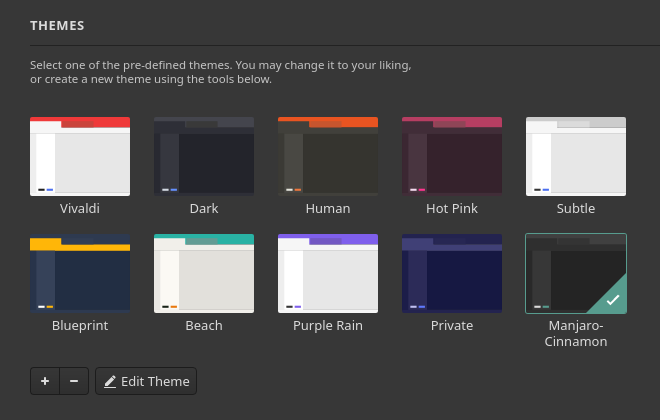Click the pencil icon beside Edit Theme
The image size is (660, 420).
(110, 381)
